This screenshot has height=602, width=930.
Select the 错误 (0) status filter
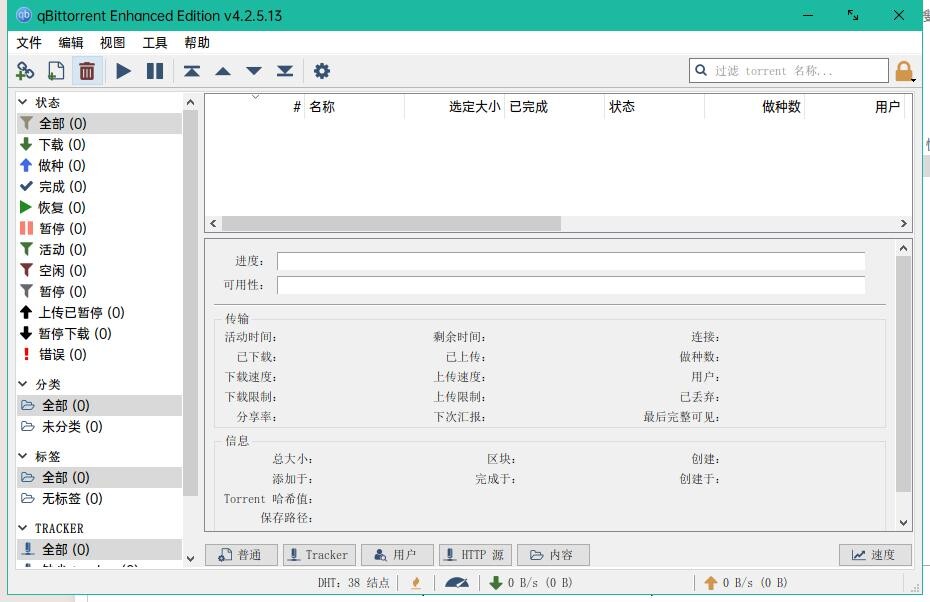click(99, 355)
